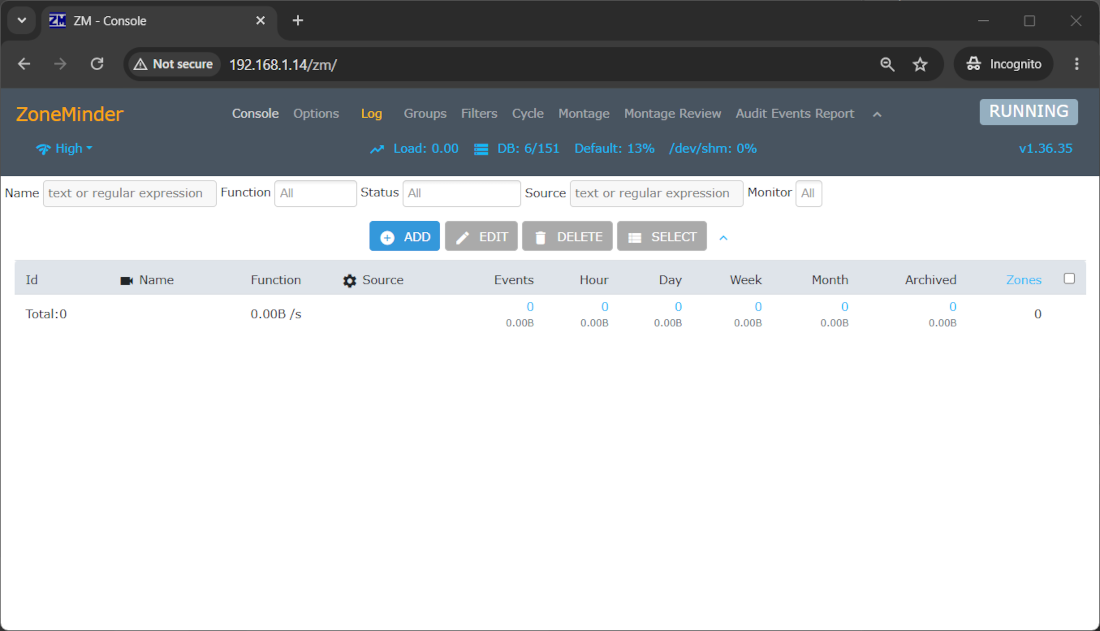Click the database icon
This screenshot has height=631, width=1100.
point(481,150)
